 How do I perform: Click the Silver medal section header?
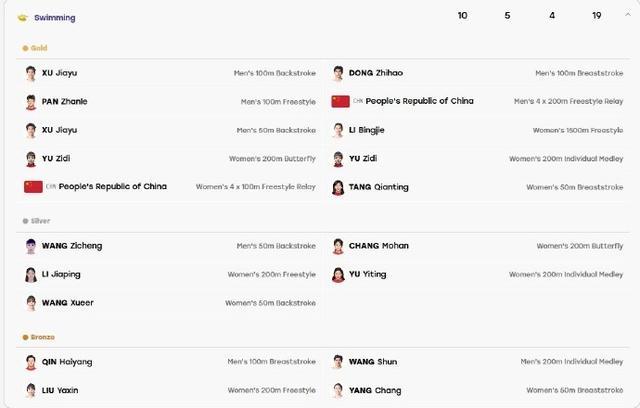coord(36,221)
